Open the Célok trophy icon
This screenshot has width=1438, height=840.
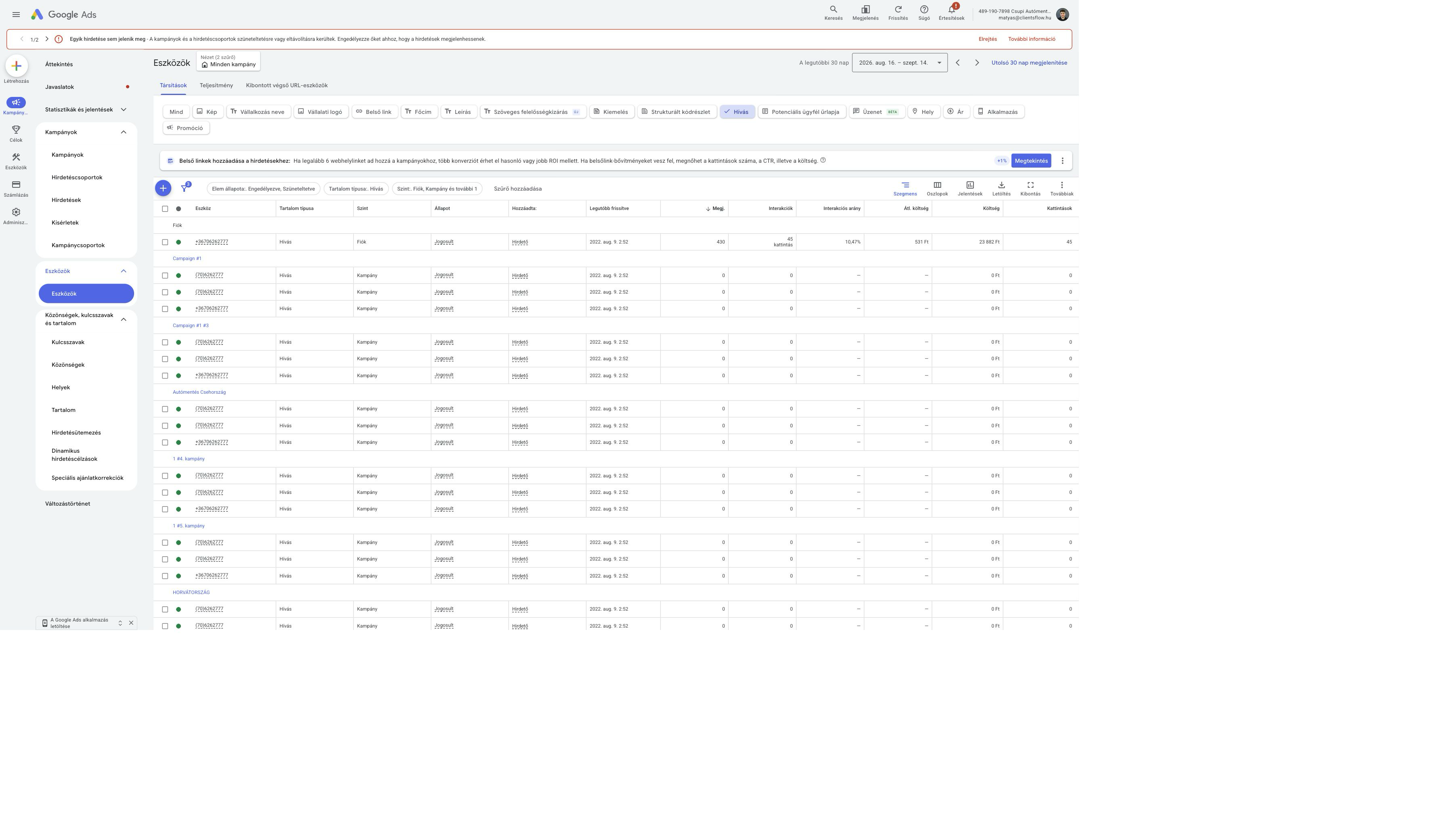coord(16,130)
